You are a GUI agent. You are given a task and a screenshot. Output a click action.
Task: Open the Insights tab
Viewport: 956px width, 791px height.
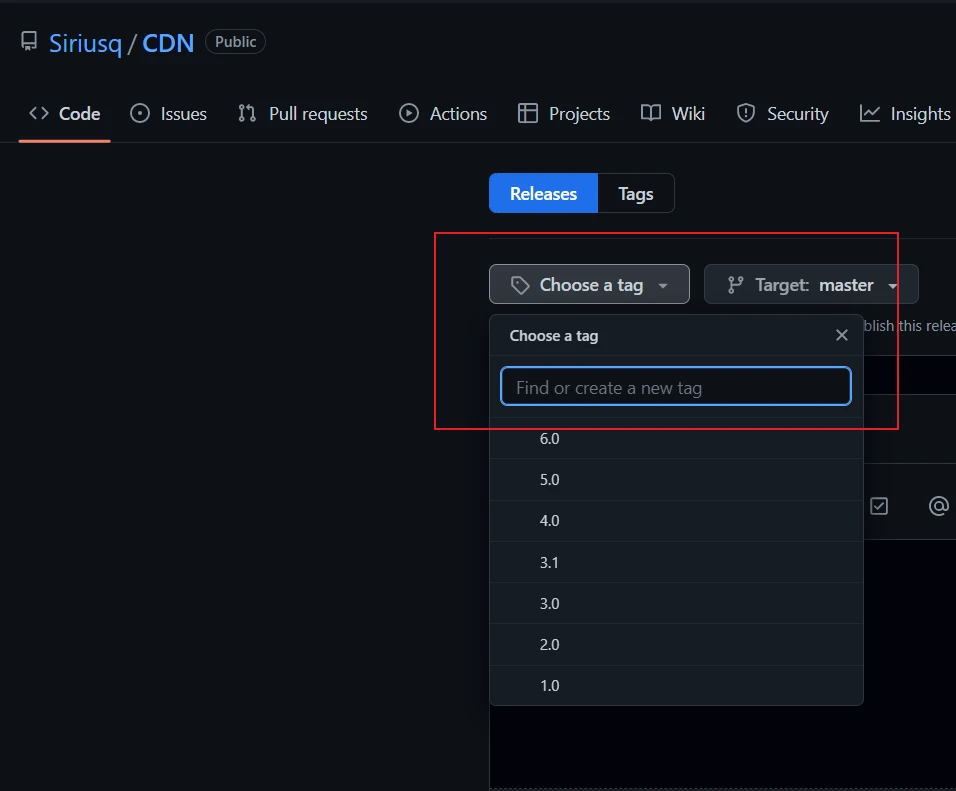pos(905,113)
